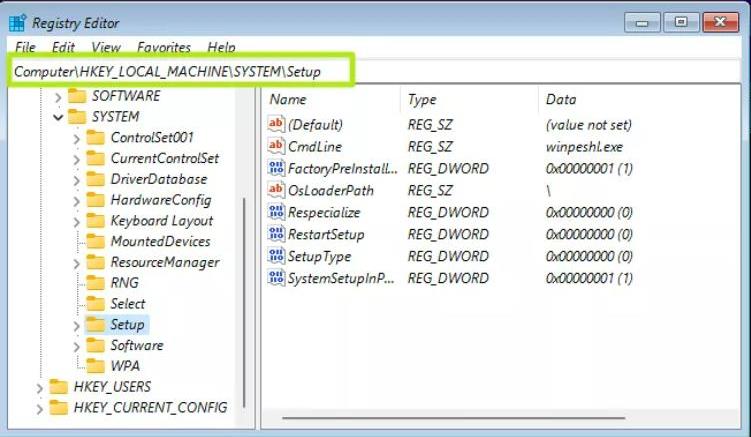Expand the Setup key chevron

77,325
